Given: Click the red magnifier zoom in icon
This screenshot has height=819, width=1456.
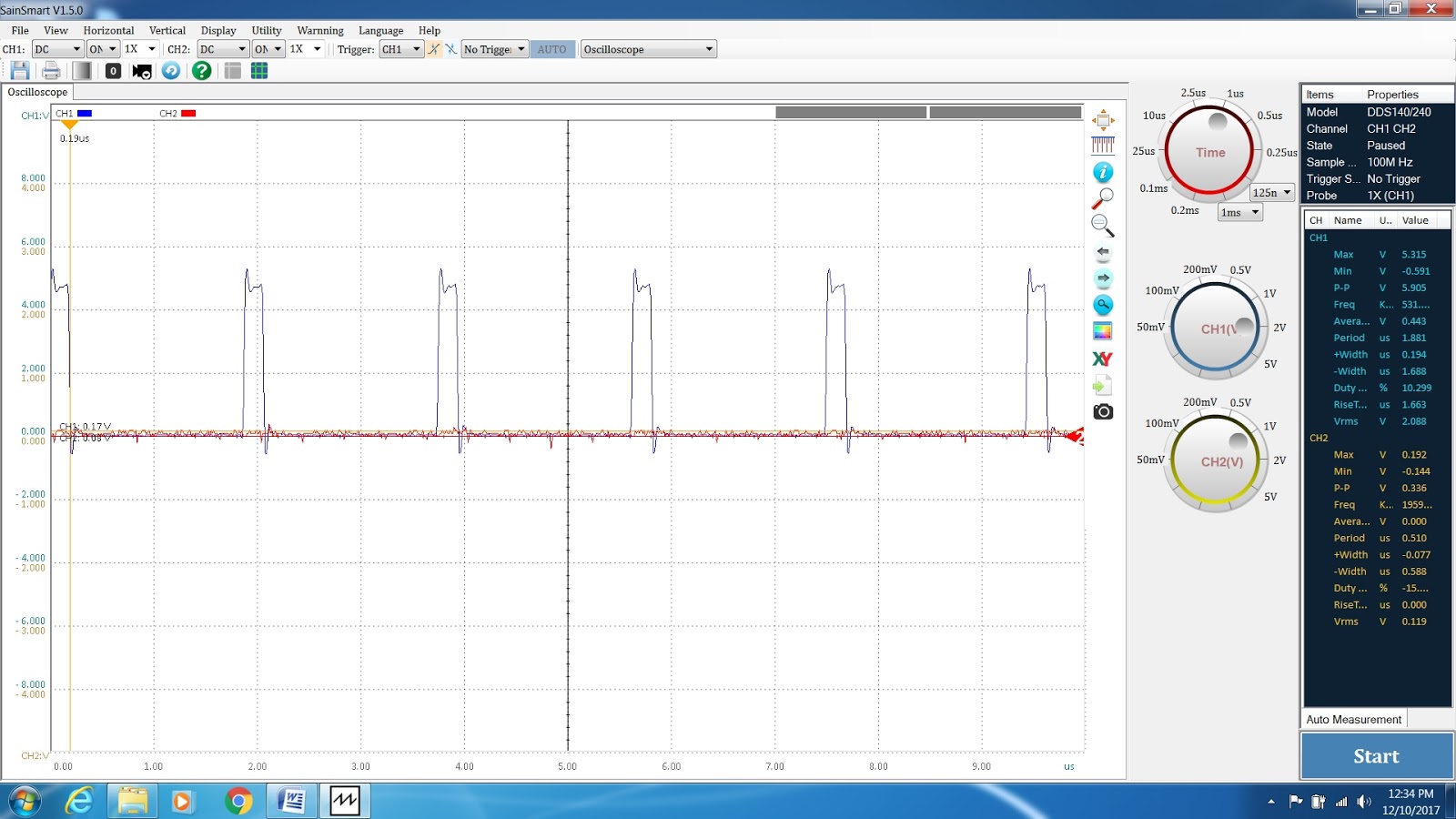Looking at the screenshot, I should point(1103,198).
